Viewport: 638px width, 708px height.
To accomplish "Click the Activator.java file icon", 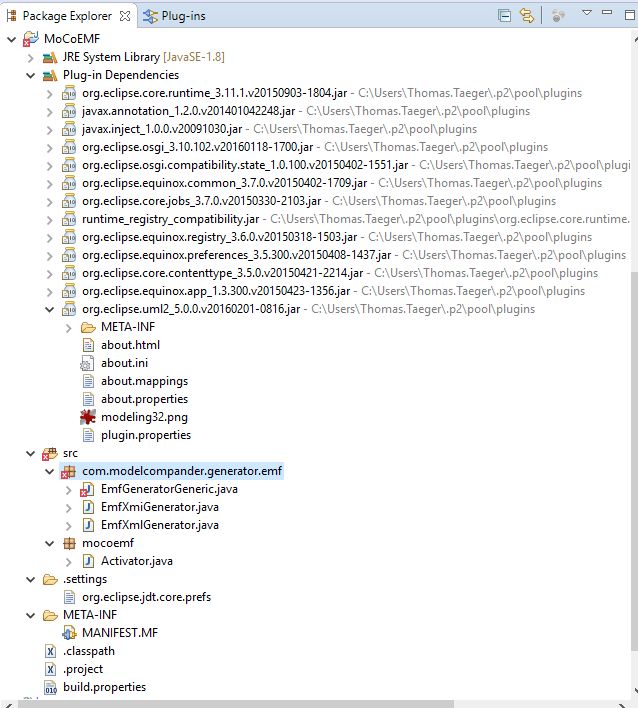I will (x=88, y=561).
